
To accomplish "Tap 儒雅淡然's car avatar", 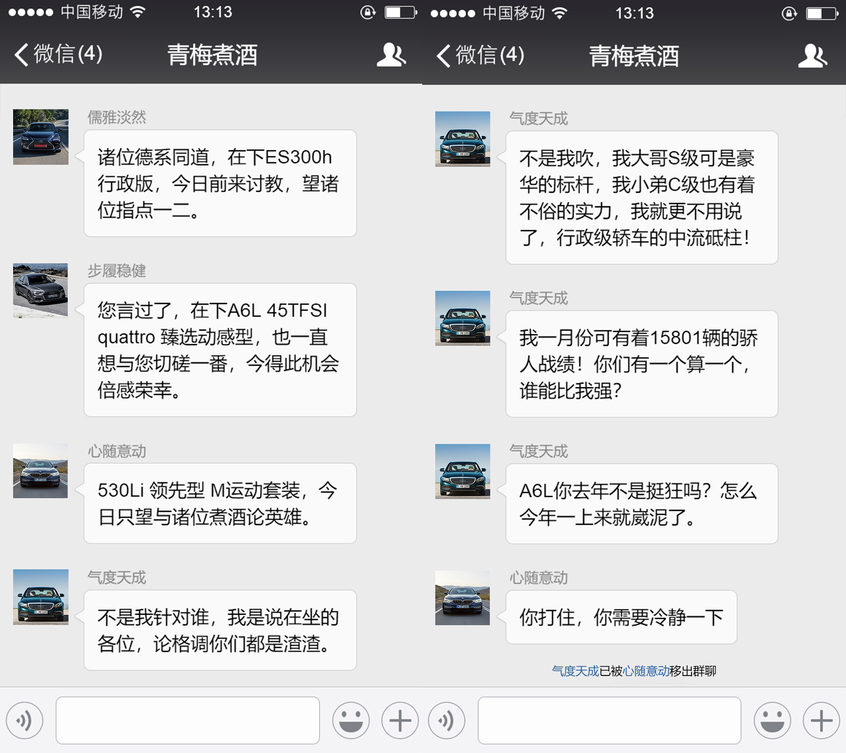I will point(40,137).
